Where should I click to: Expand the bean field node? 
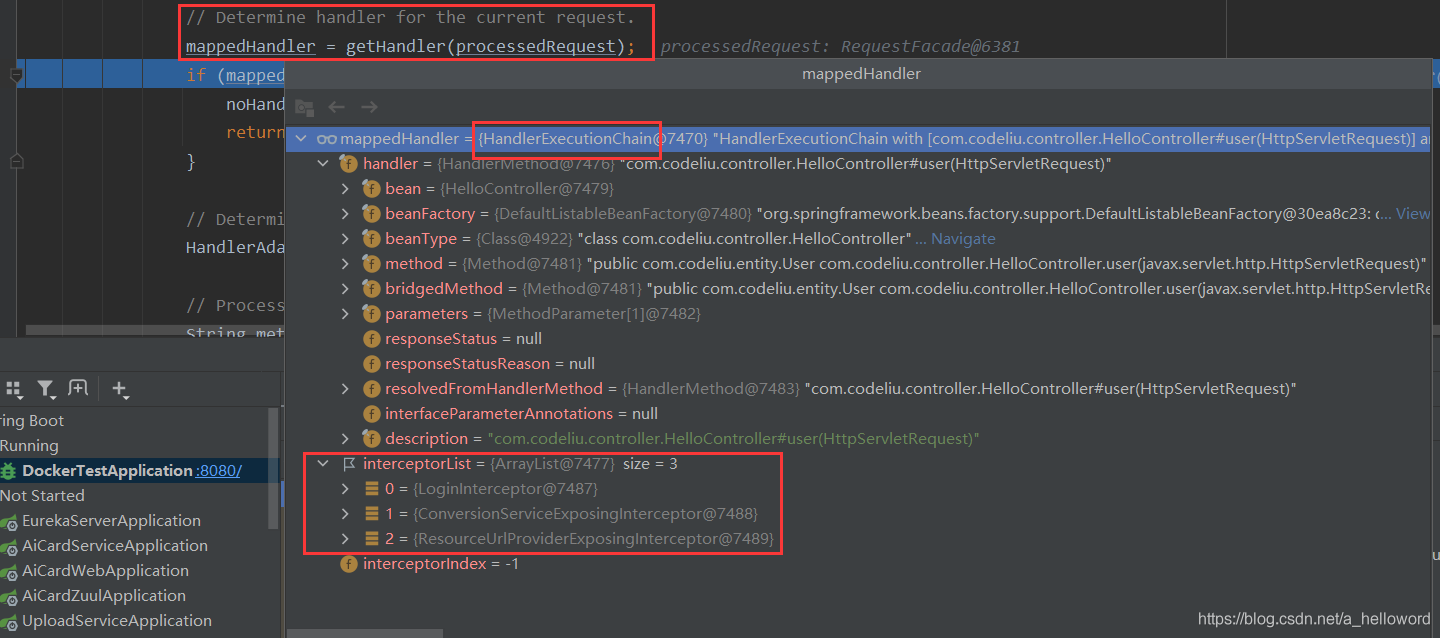tap(345, 189)
